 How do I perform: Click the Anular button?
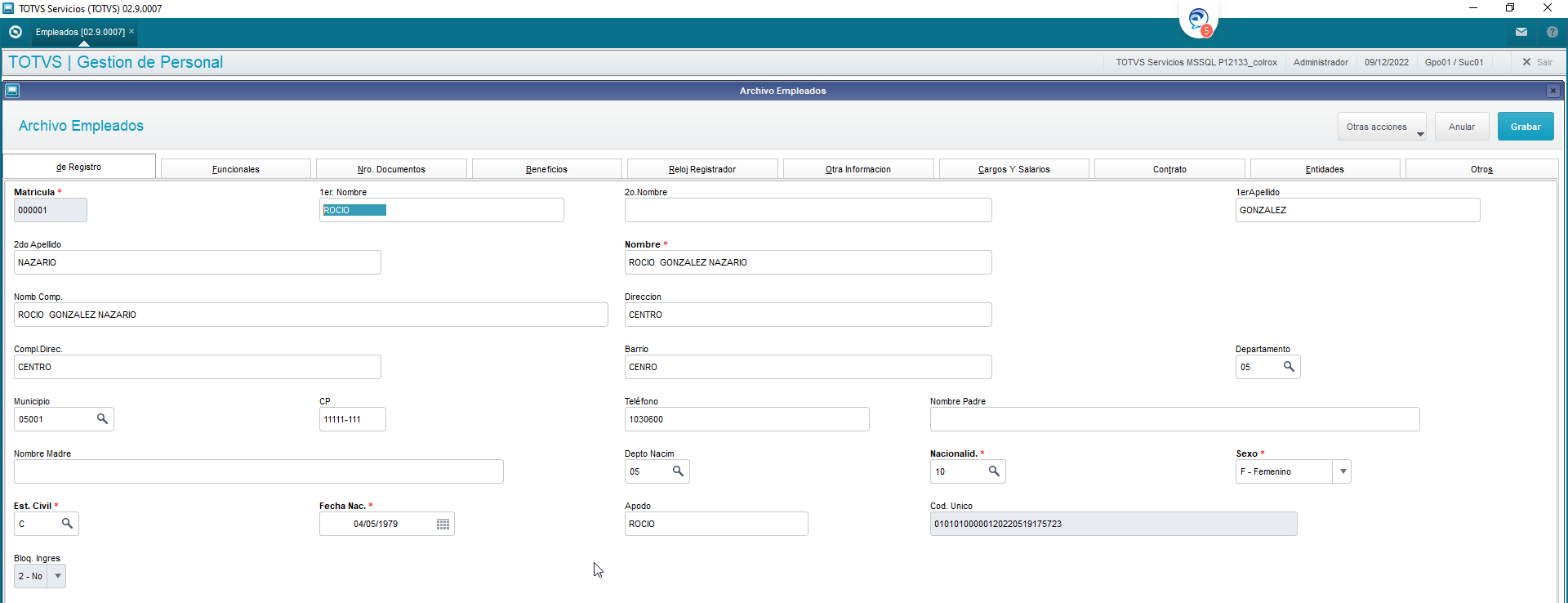pyautogui.click(x=1462, y=127)
